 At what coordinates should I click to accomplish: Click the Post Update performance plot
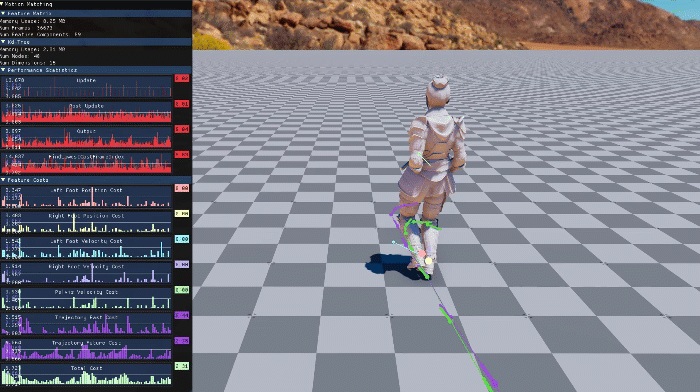86,112
